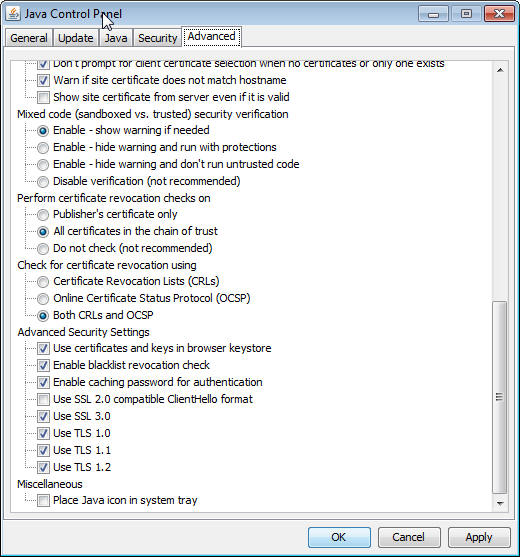
Task: Click the Cancel button
Action: click(409, 537)
